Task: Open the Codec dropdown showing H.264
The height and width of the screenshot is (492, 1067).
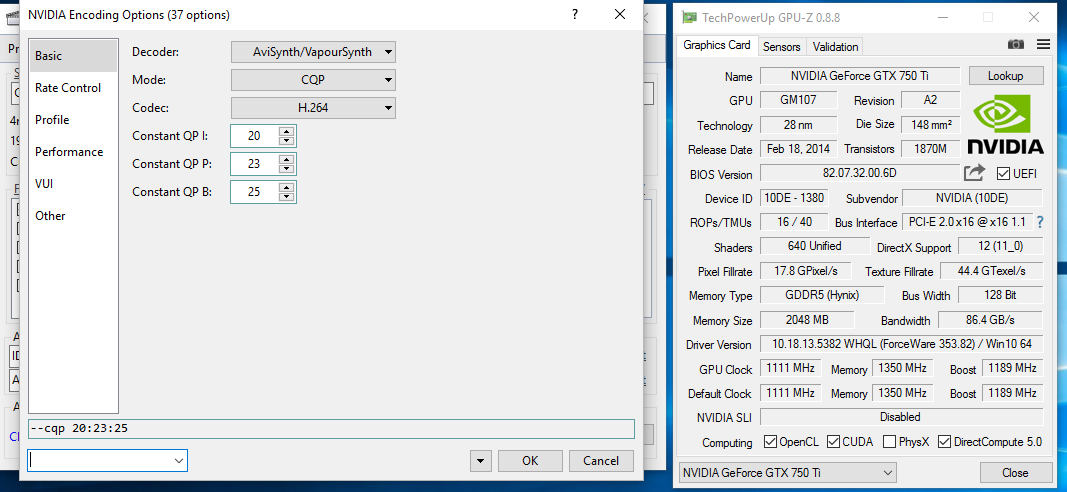Action: point(313,108)
